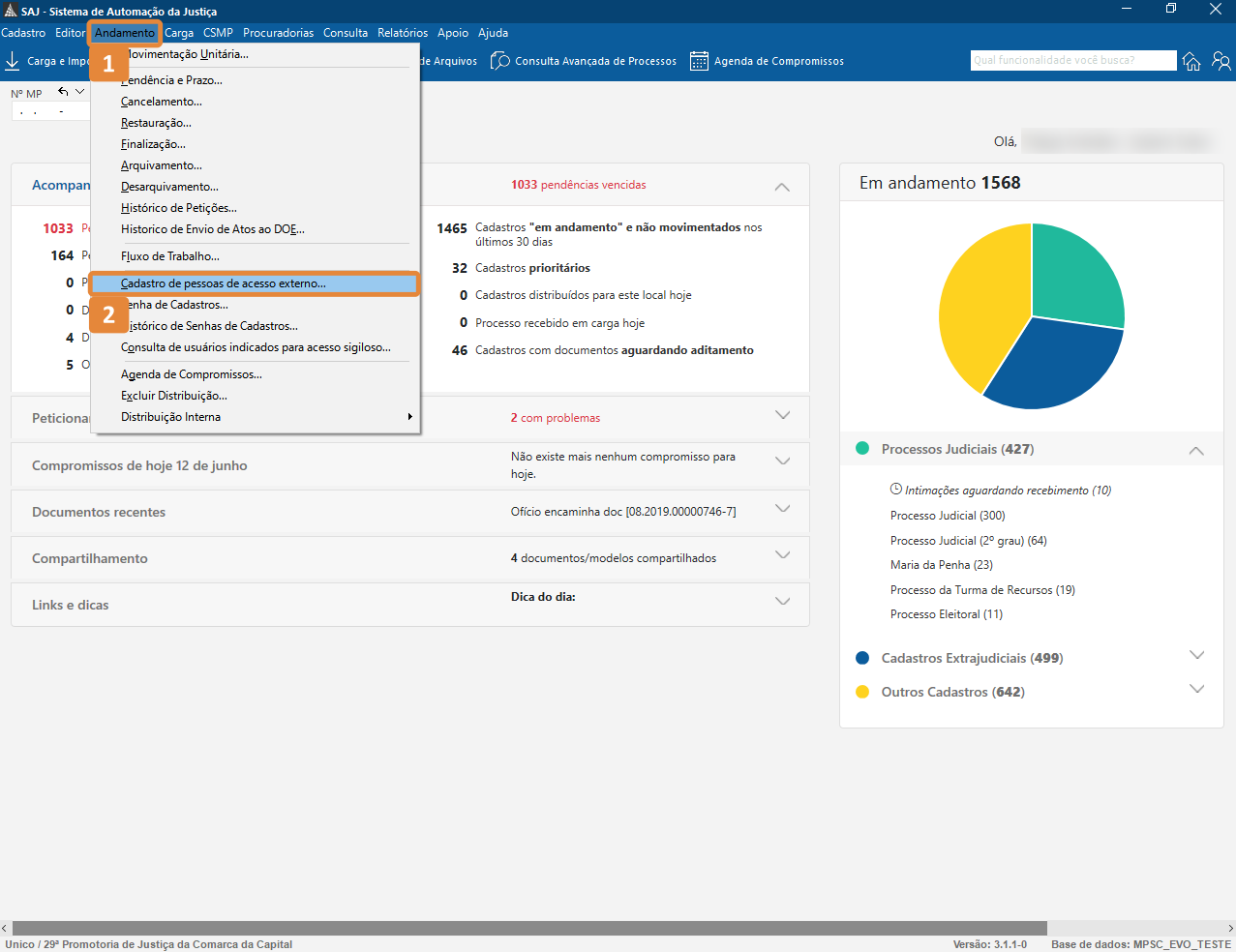1236x952 pixels.
Task: Open Maria da Penha (23) entry
Action: tap(942, 565)
